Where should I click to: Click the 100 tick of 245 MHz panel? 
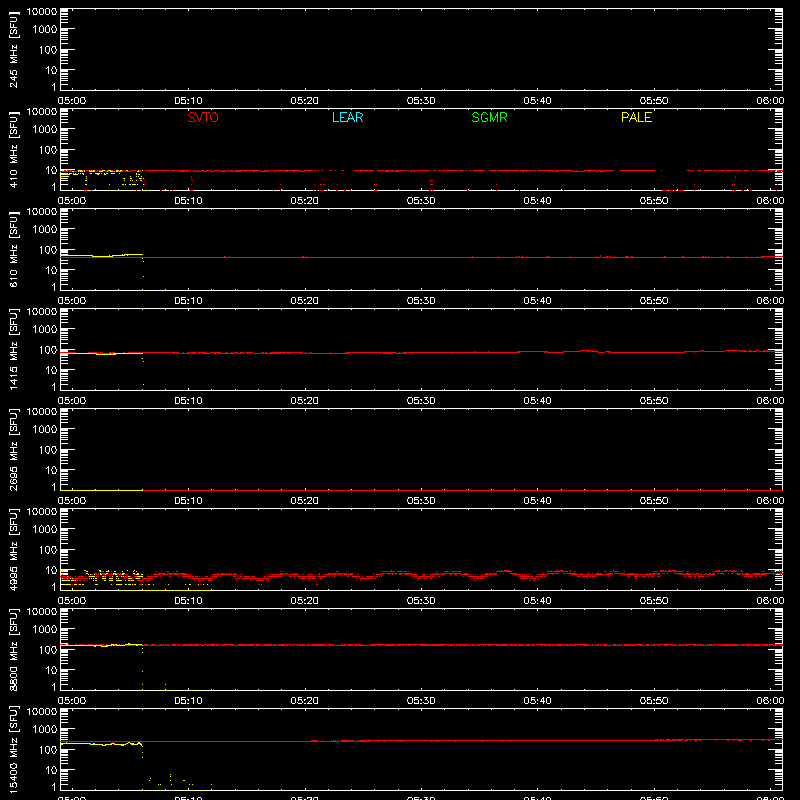[x=48, y=50]
